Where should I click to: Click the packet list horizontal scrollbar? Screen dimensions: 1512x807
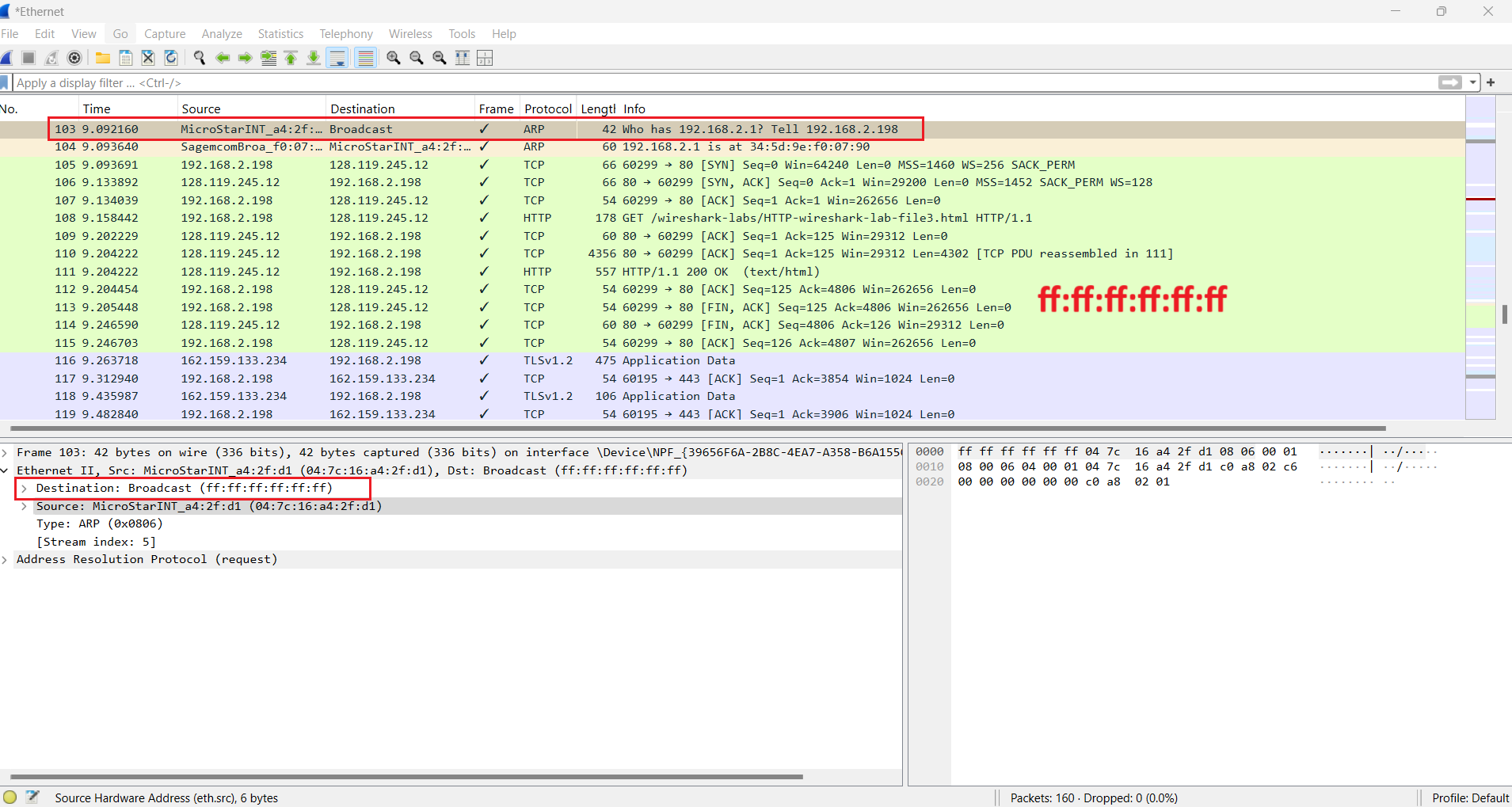697,428
